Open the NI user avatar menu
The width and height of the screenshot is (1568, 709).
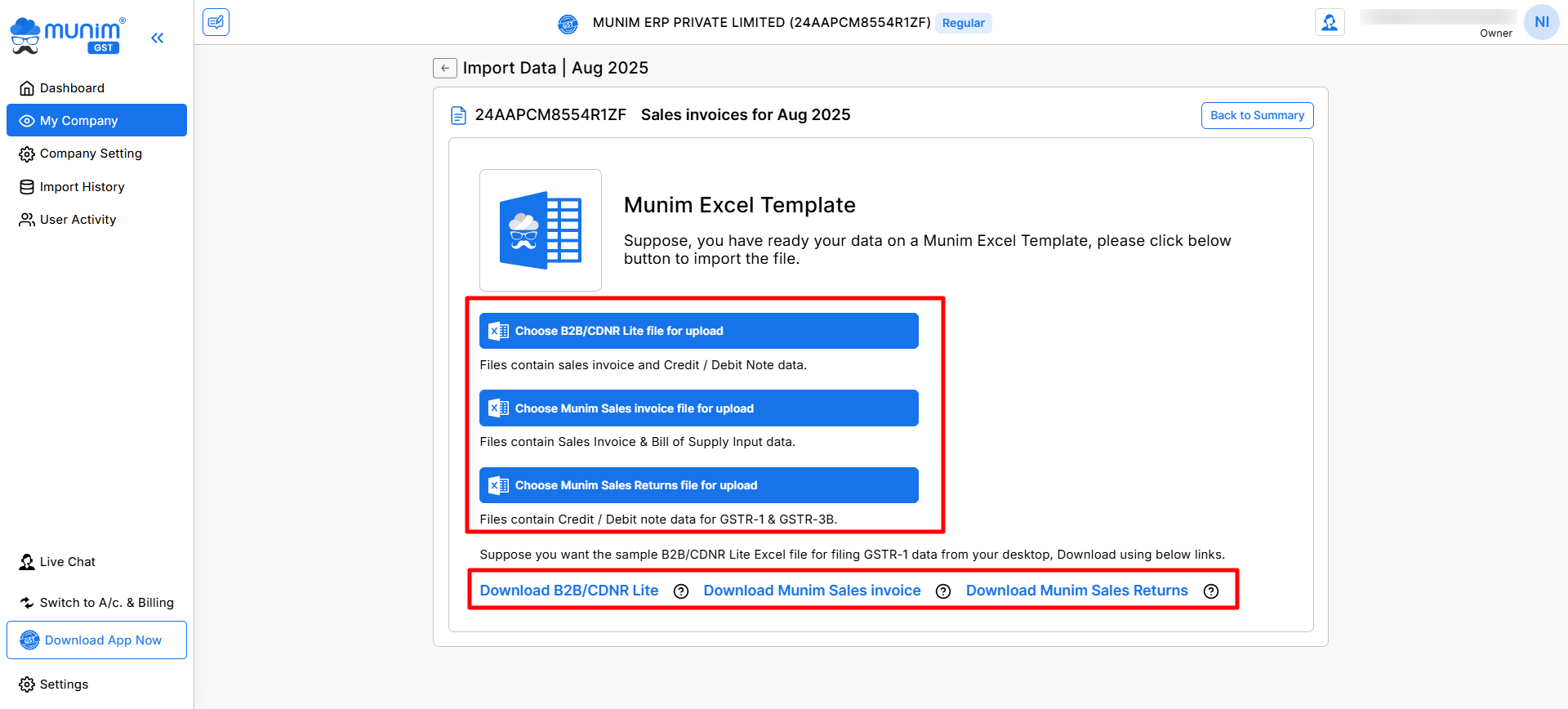pos(1541,22)
